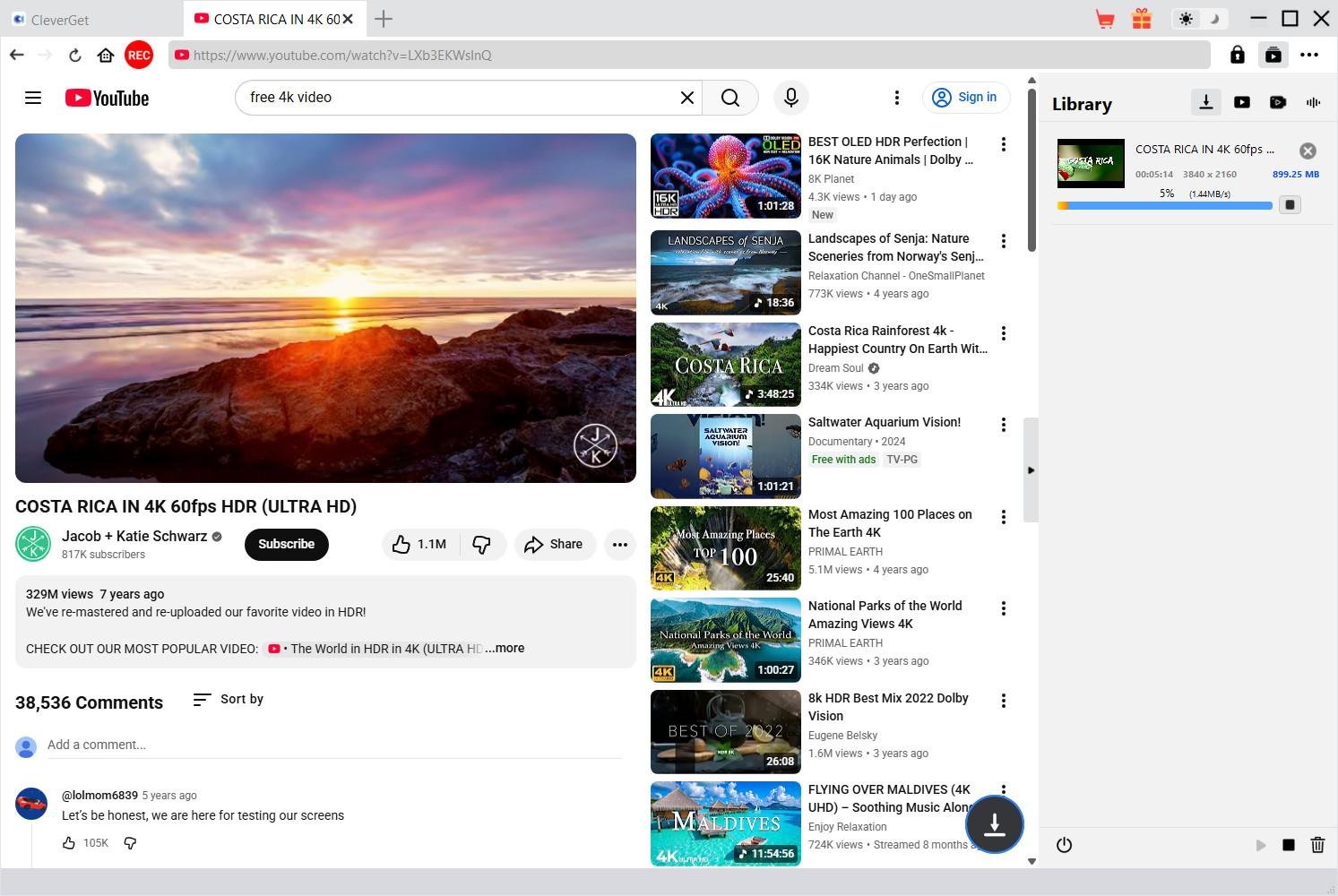Open the Sort by comments dropdown
Viewport: 1338px width, 896px height.
[x=229, y=699]
